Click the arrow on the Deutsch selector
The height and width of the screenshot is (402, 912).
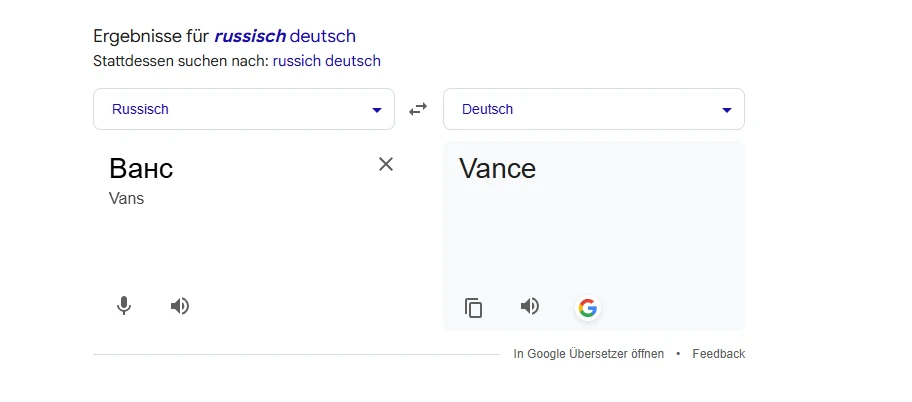727,110
